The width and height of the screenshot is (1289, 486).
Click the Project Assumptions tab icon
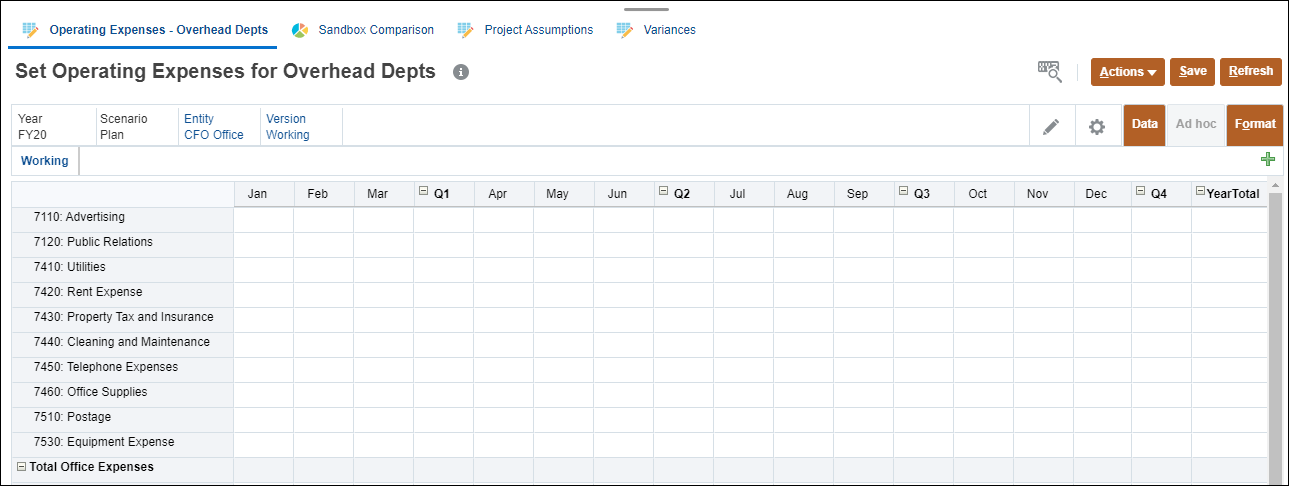[465, 30]
